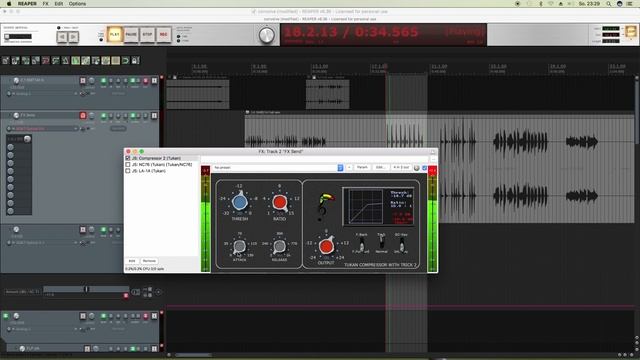Open Project settings from the toolbar

pos(36,61)
